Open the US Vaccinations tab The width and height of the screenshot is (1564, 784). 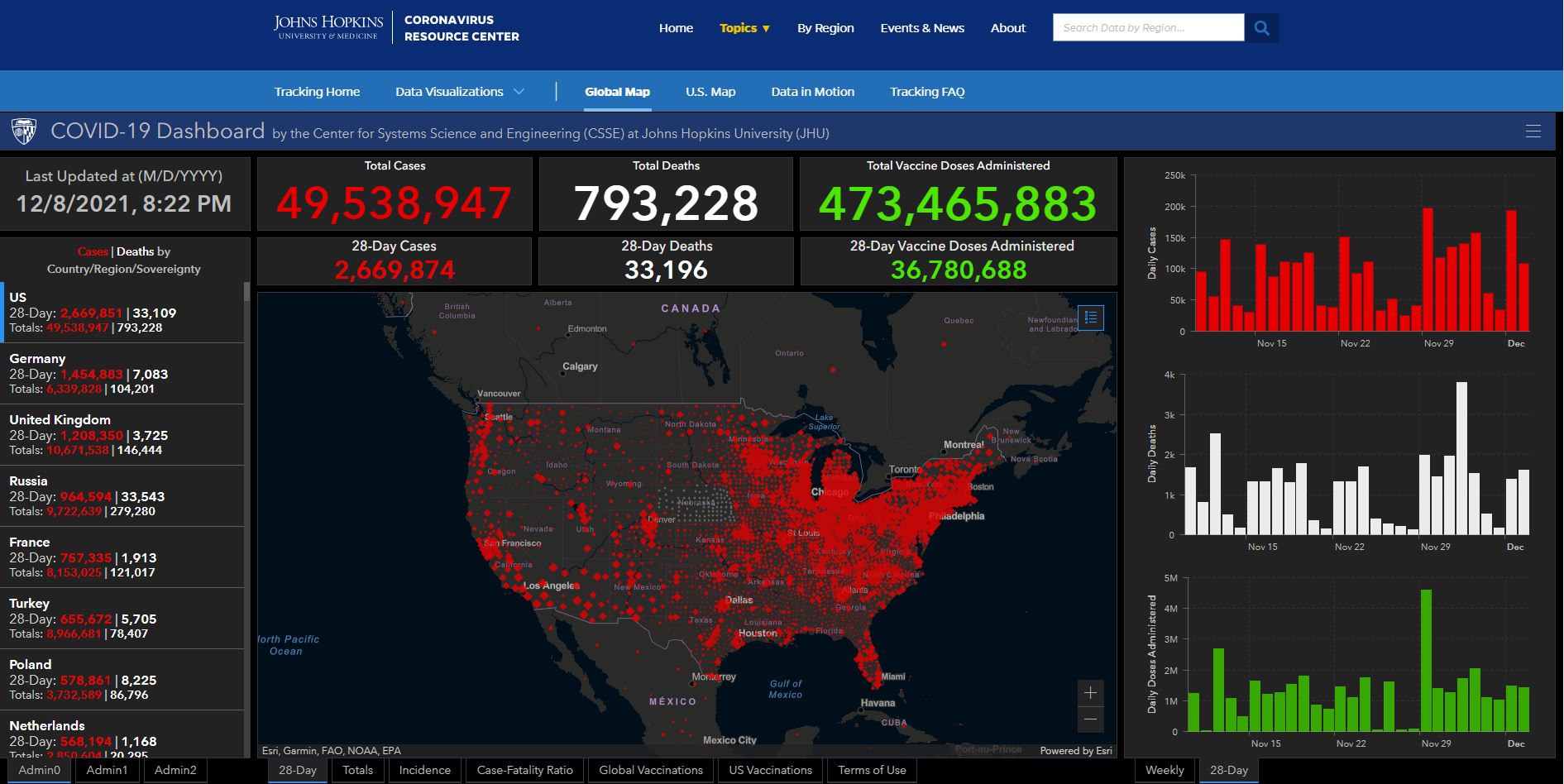click(770, 770)
